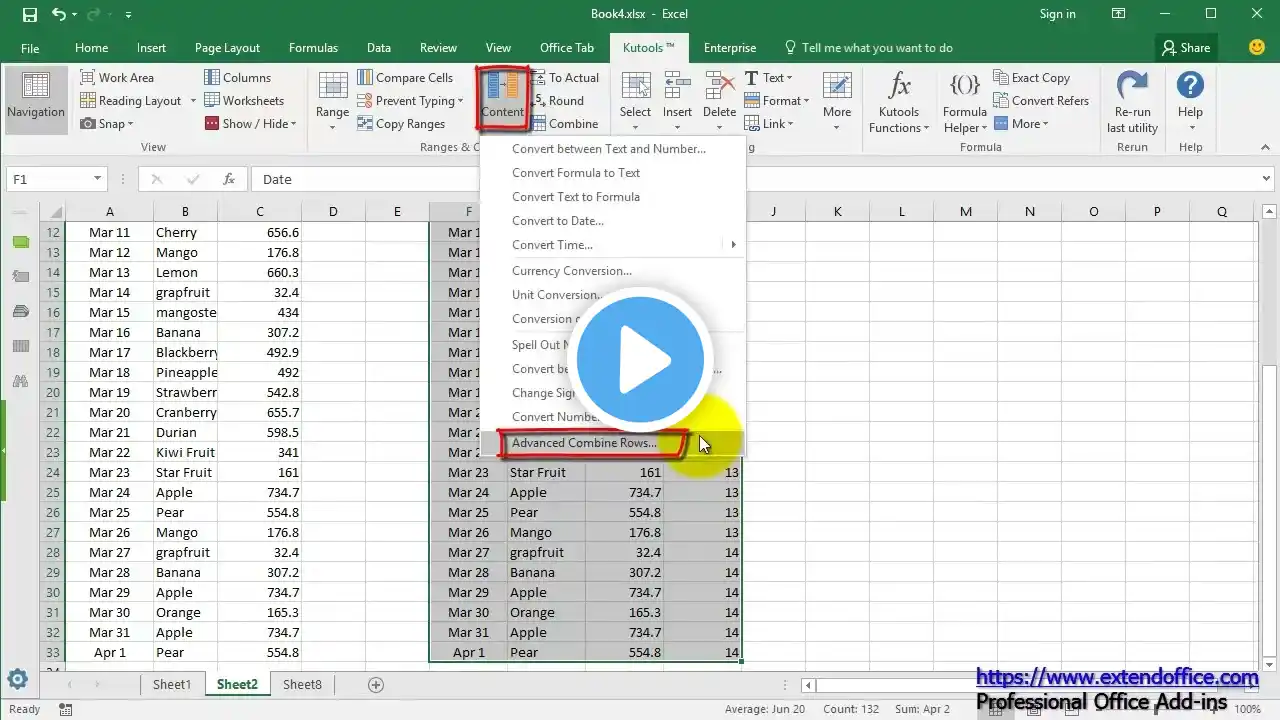Open Convert Refers
This screenshot has width=1280, height=720.
1041,100
